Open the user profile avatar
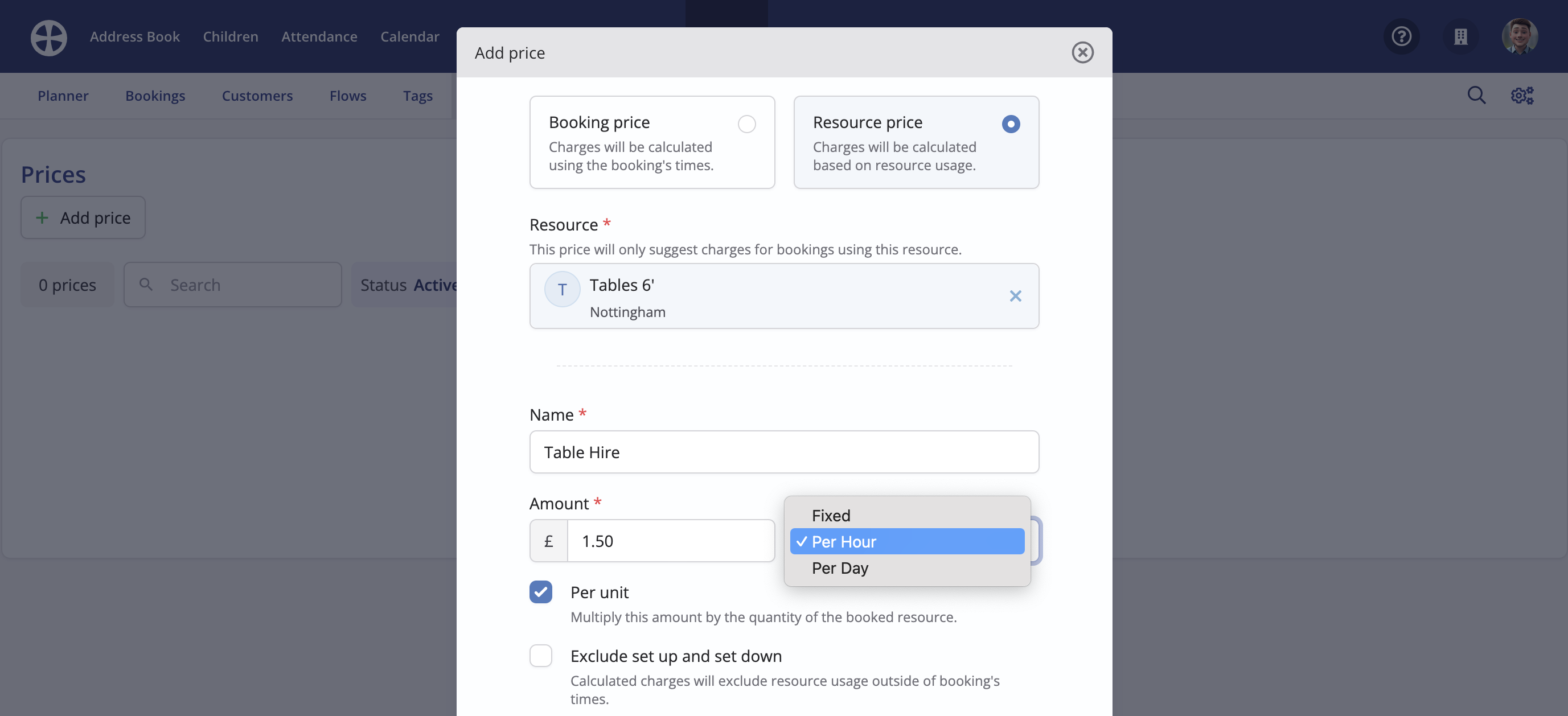Image resolution: width=1568 pixels, height=716 pixels. point(1519,36)
